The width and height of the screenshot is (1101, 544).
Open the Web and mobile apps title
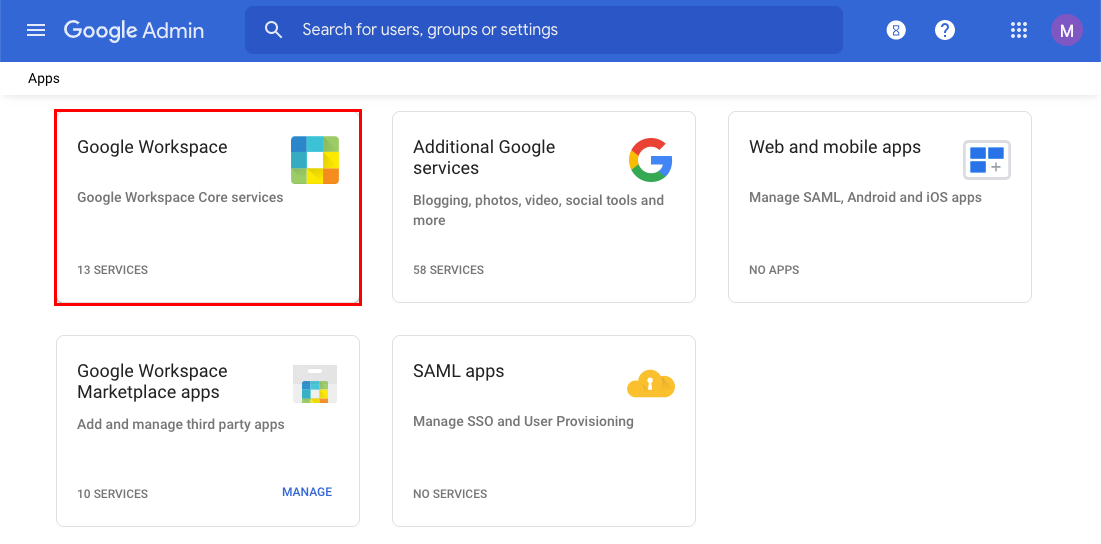coord(835,147)
